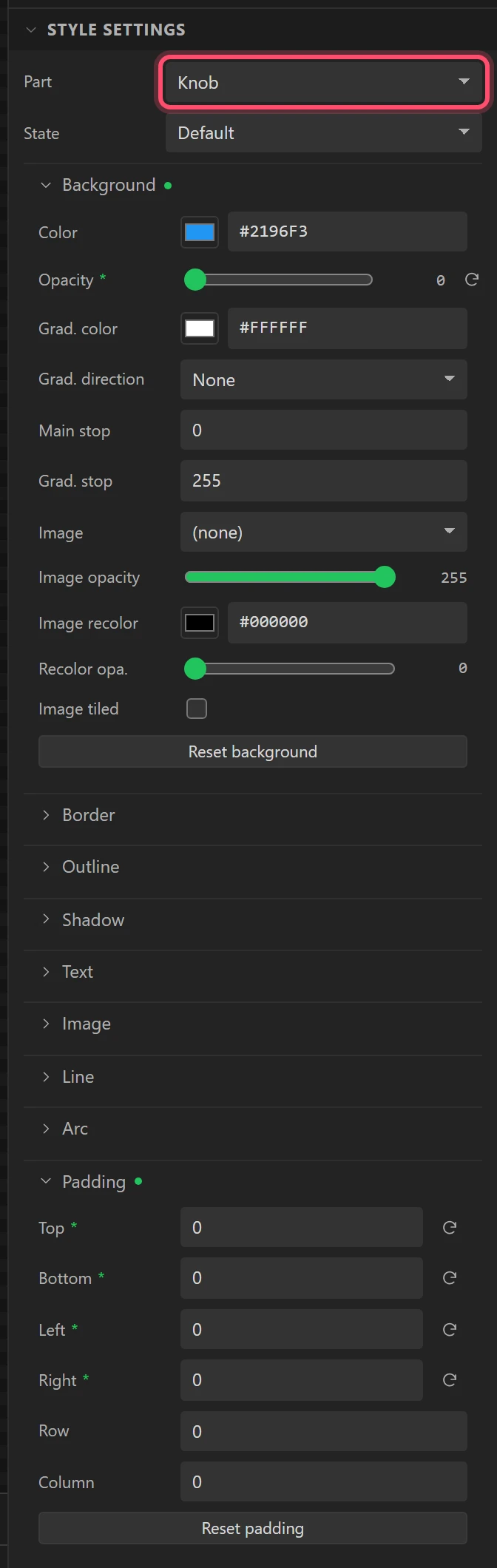This screenshot has width=497, height=1568.
Task: Click the Image opacity slider handle
Action: (x=385, y=577)
